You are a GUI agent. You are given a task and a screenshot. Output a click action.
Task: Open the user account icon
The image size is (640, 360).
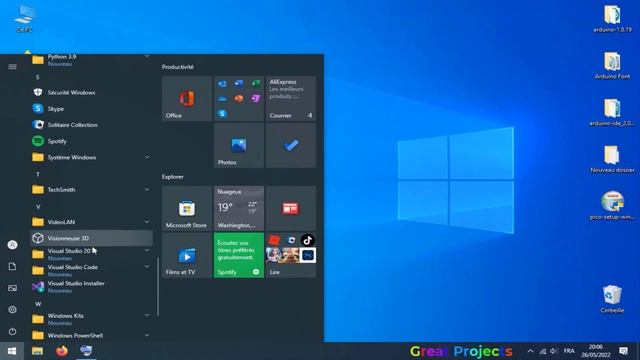tap(12, 245)
